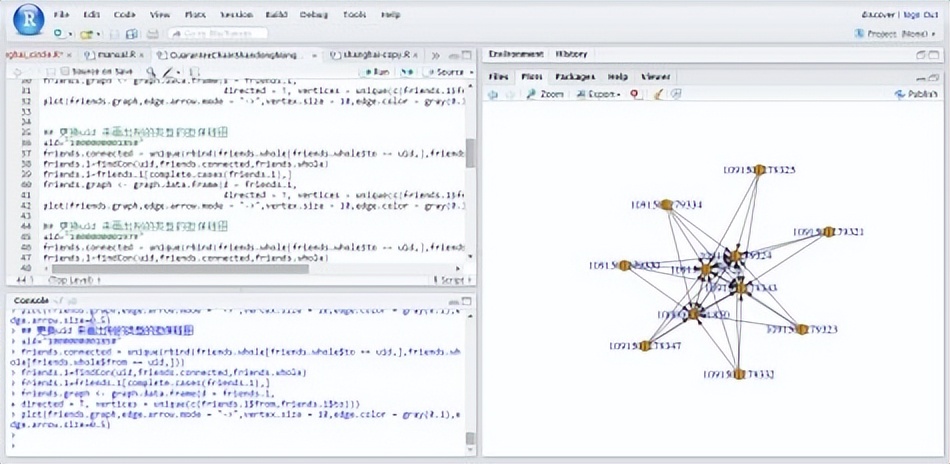The height and width of the screenshot is (464, 950).
Task: Open the Debug menu
Action: (x=313, y=15)
